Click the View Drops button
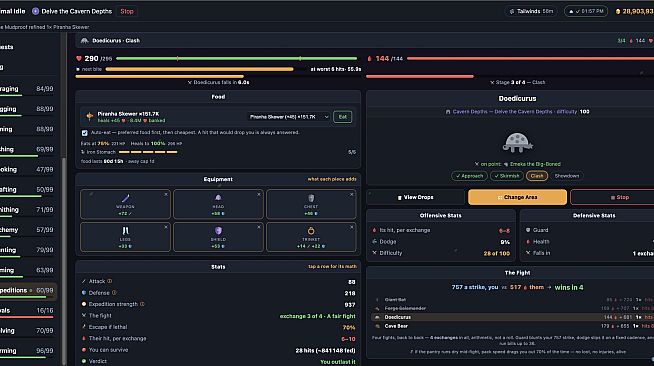Viewport: 654px width, 366px height. [415, 197]
